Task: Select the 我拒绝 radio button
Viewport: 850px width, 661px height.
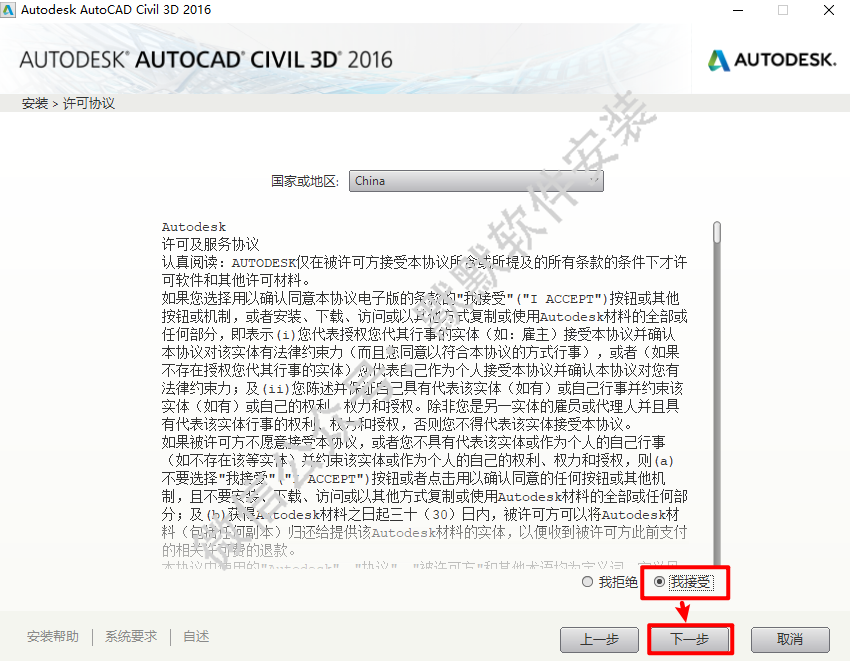Action: click(x=587, y=582)
